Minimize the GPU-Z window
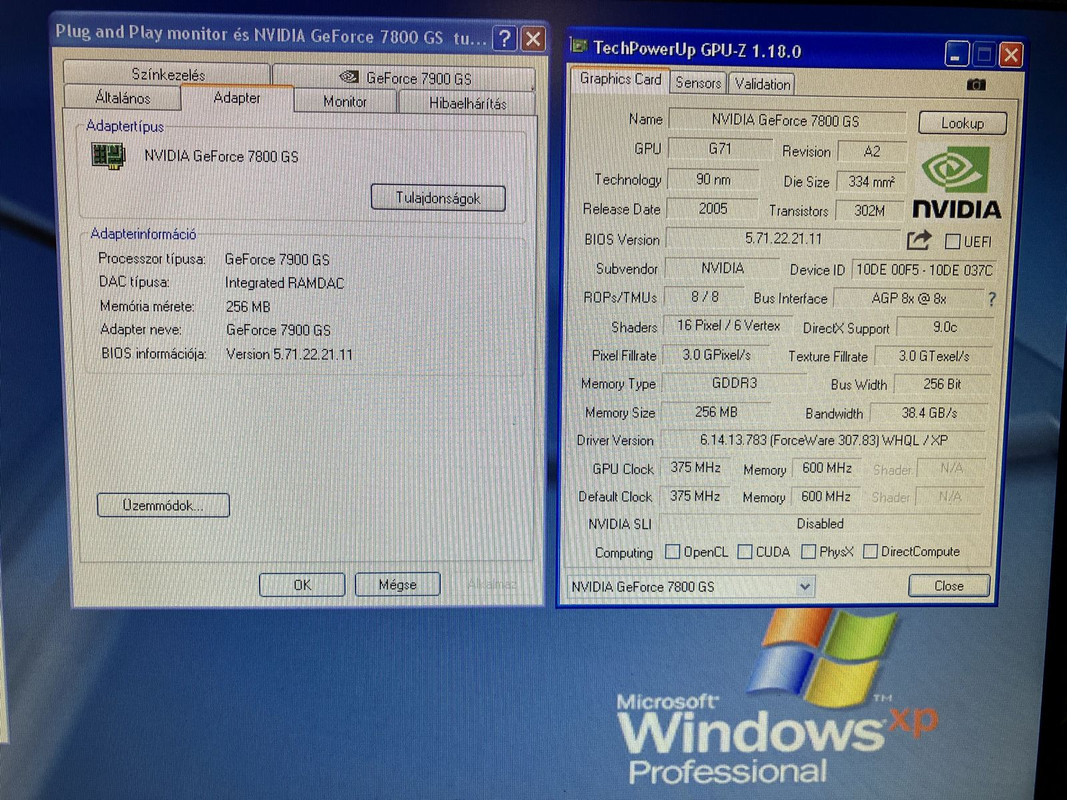Image resolution: width=1067 pixels, height=800 pixels. point(956,54)
